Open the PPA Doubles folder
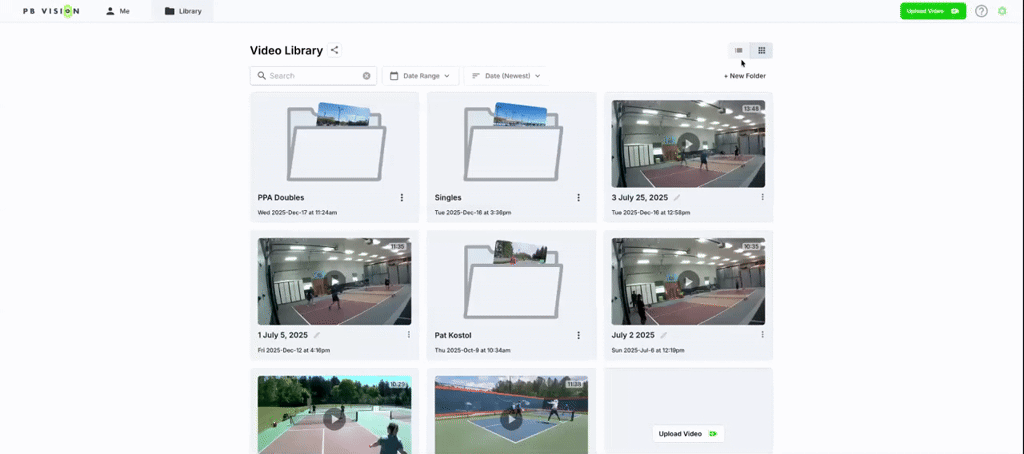 tap(334, 142)
